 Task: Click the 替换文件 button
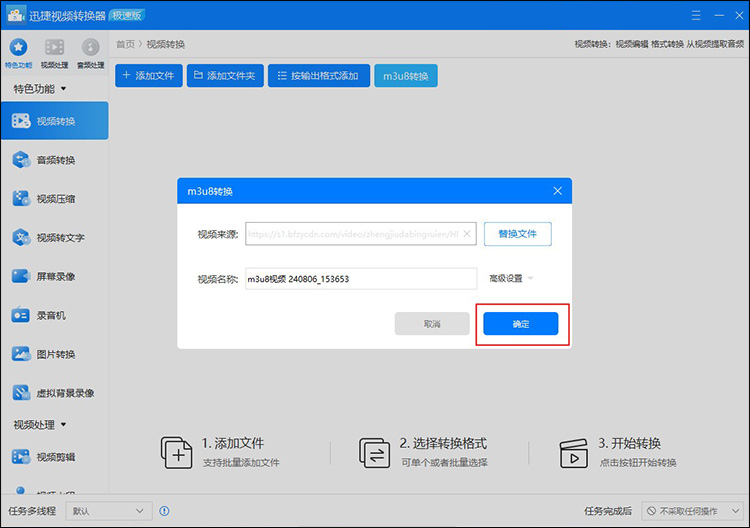pyautogui.click(x=518, y=234)
